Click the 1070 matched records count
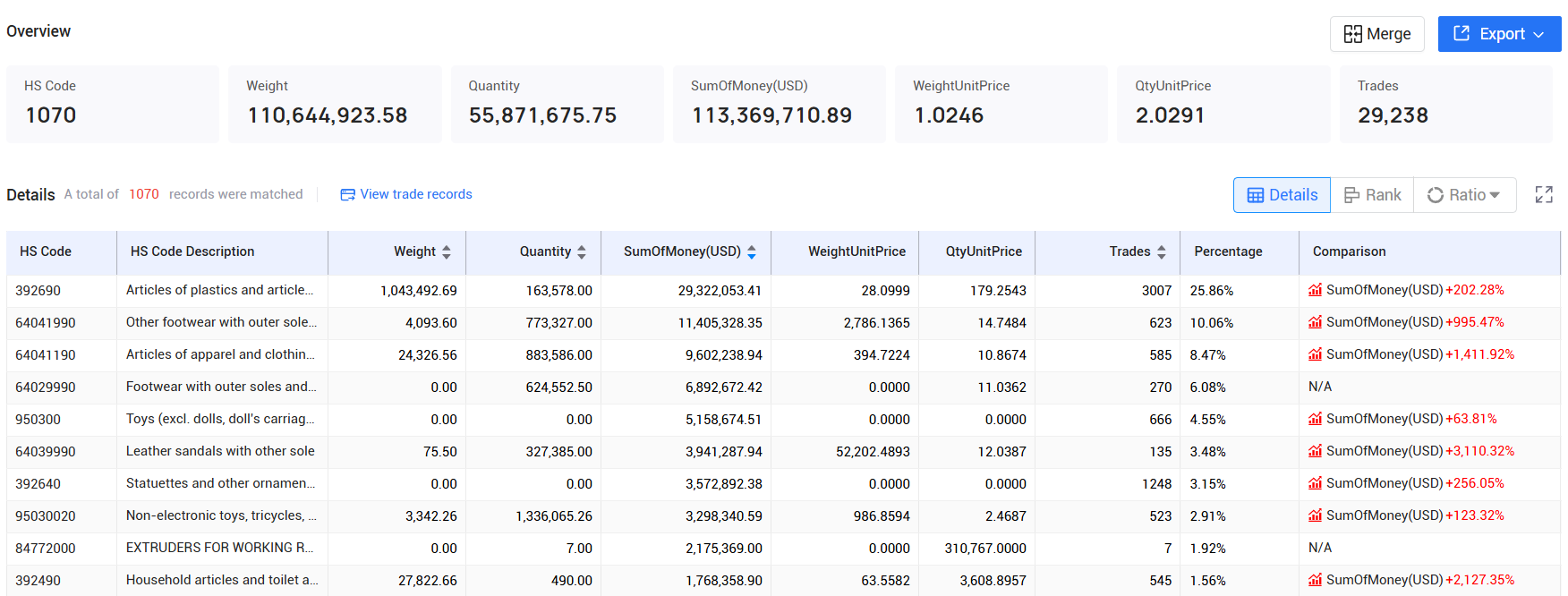Image resolution: width=1568 pixels, height=596 pixels. (x=144, y=194)
